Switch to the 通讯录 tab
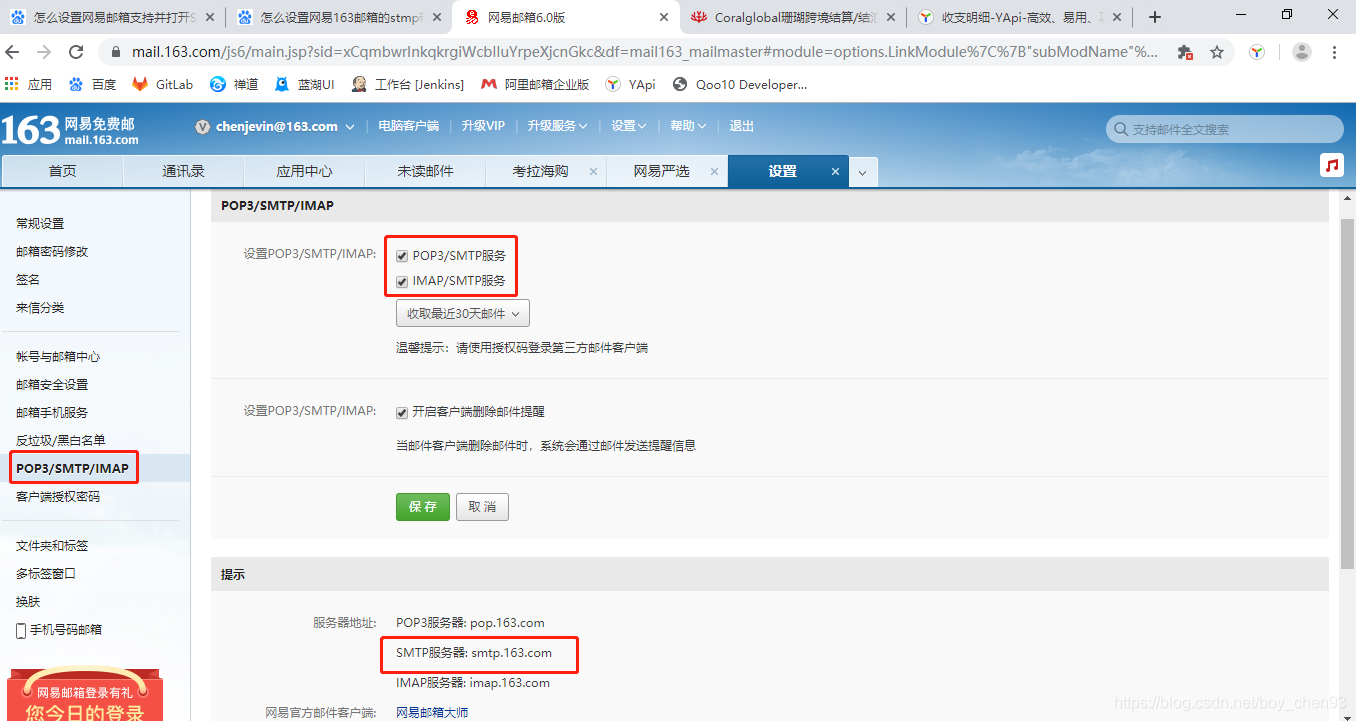 (x=183, y=170)
